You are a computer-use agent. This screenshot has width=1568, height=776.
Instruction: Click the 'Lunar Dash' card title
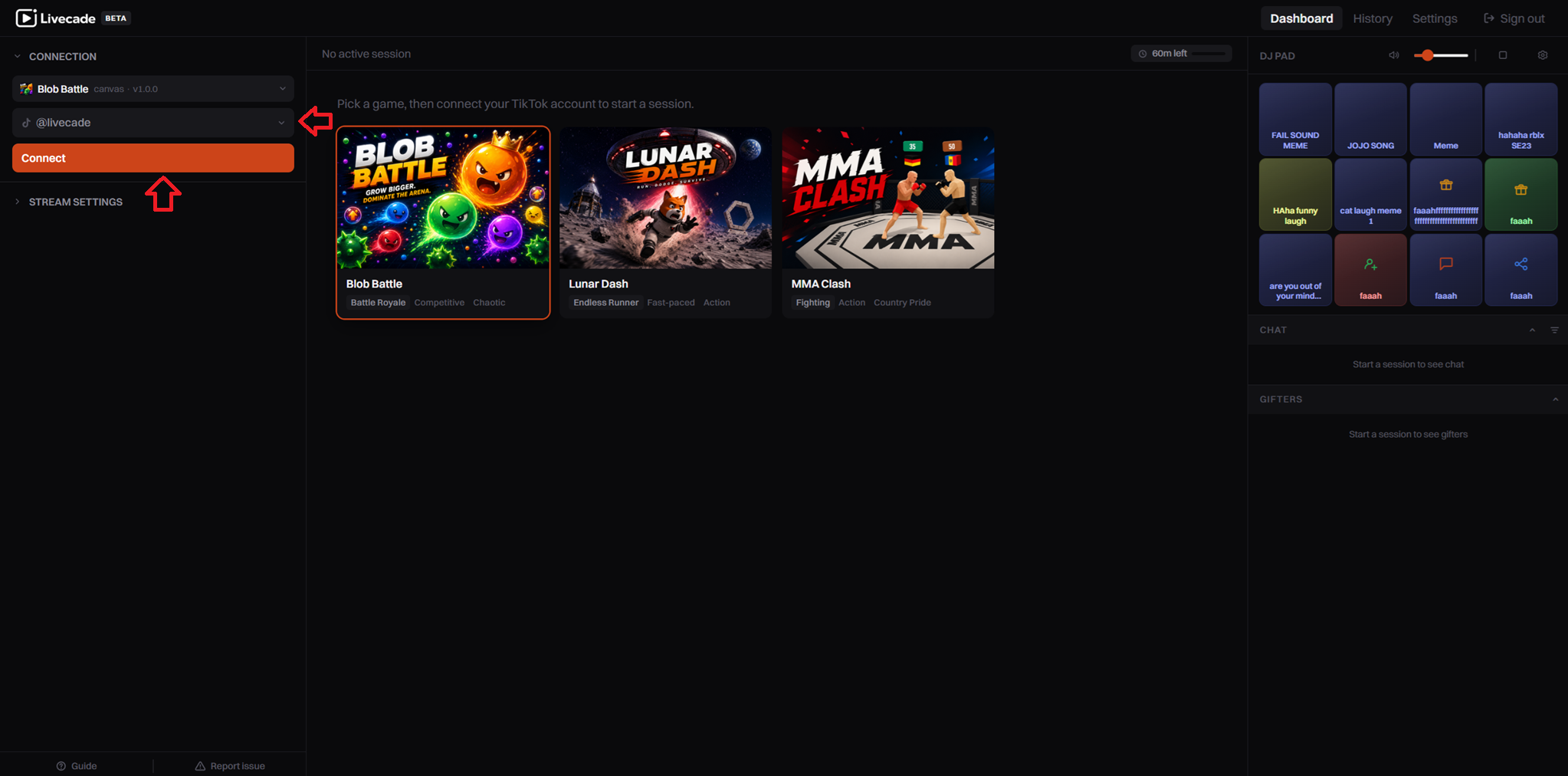599,284
